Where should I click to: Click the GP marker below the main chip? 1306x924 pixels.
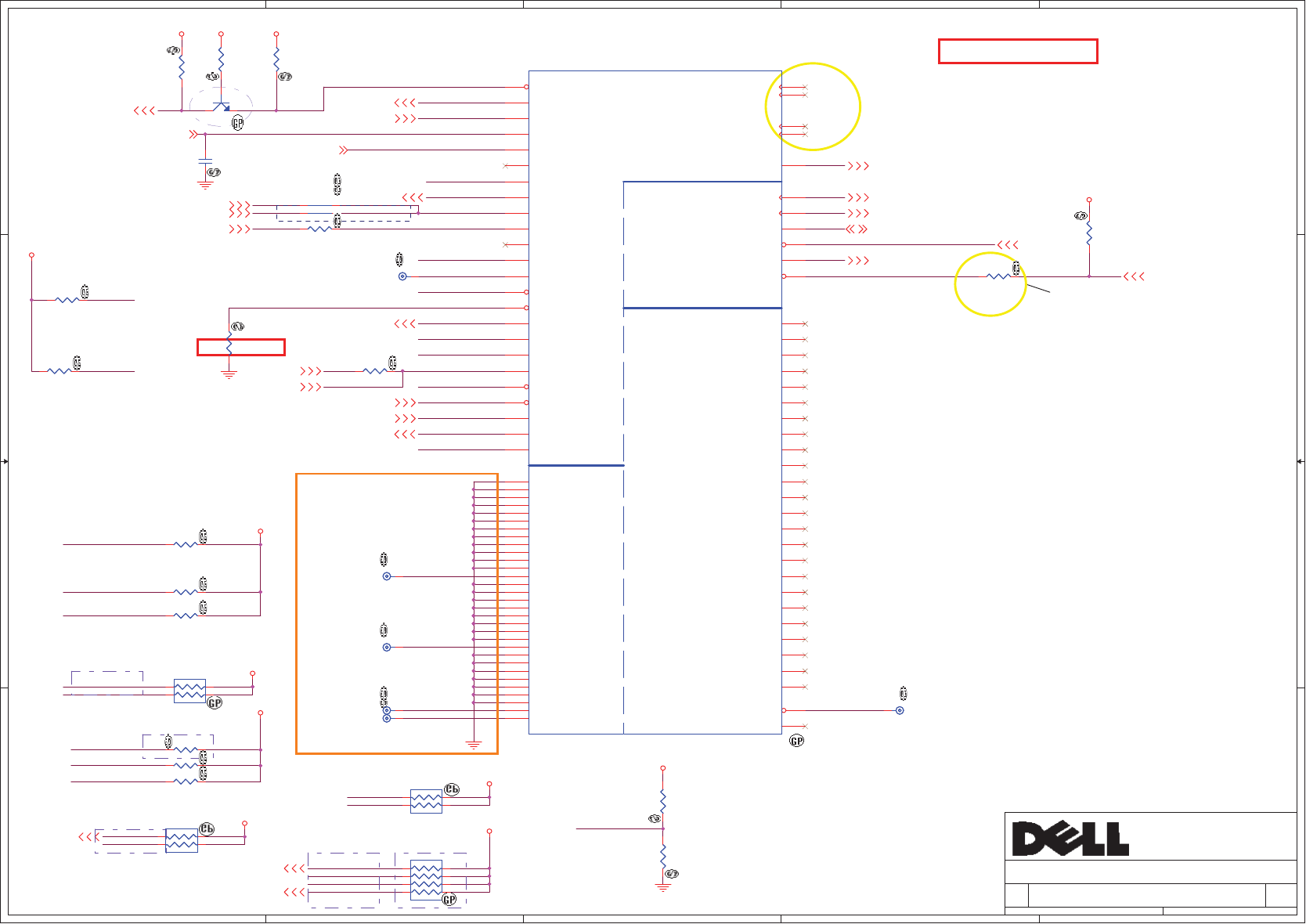797,741
